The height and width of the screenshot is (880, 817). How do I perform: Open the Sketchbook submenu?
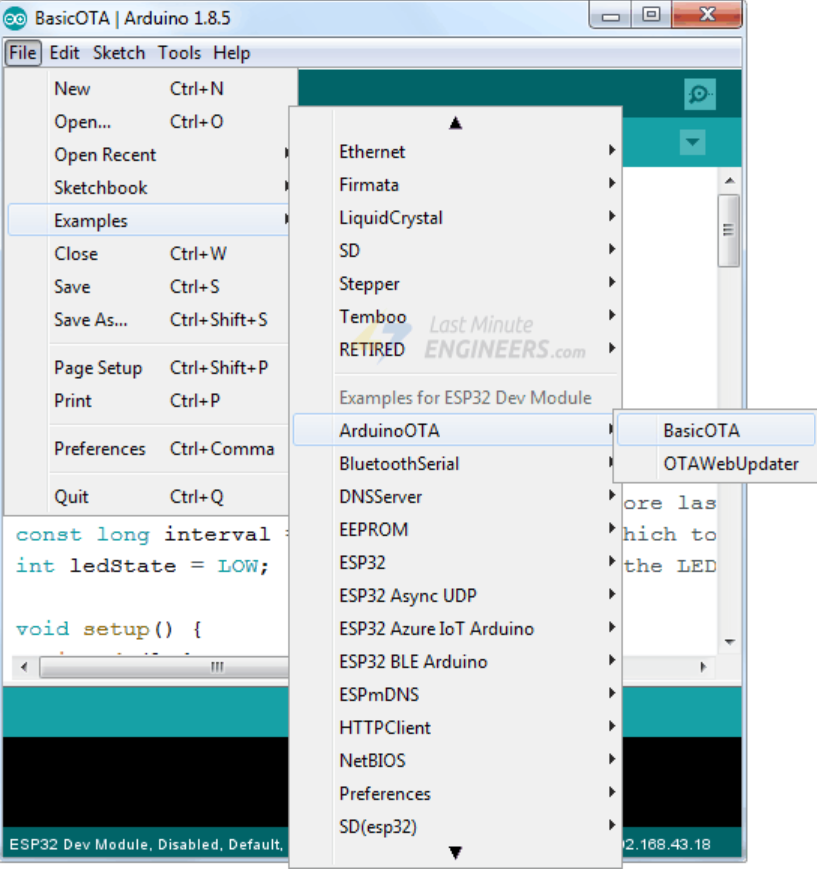point(100,188)
